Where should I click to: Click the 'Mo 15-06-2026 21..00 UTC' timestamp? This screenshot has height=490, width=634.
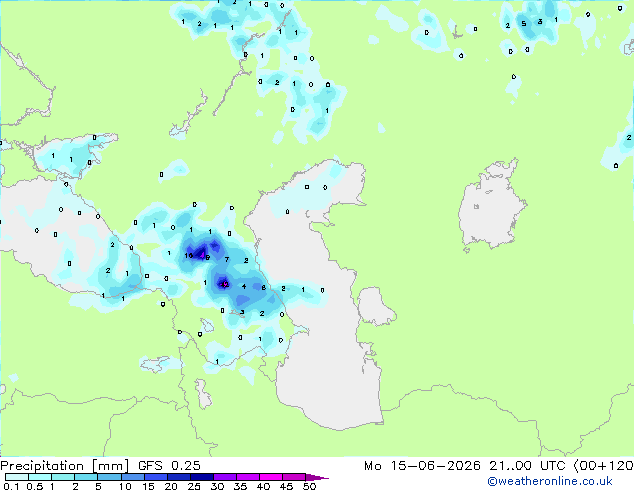[465, 466]
